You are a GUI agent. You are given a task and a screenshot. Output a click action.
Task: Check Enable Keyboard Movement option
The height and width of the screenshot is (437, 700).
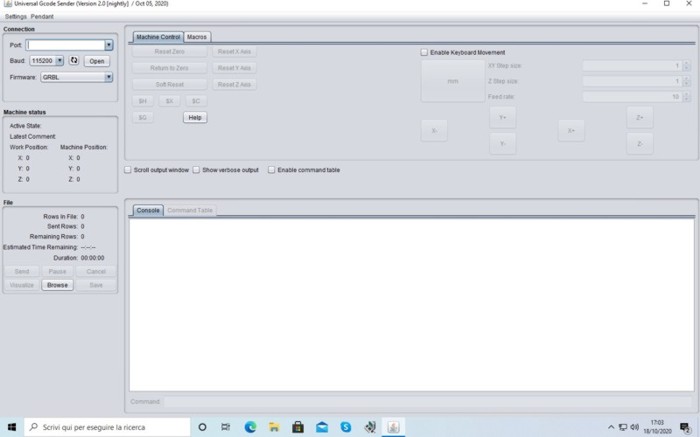(424, 52)
